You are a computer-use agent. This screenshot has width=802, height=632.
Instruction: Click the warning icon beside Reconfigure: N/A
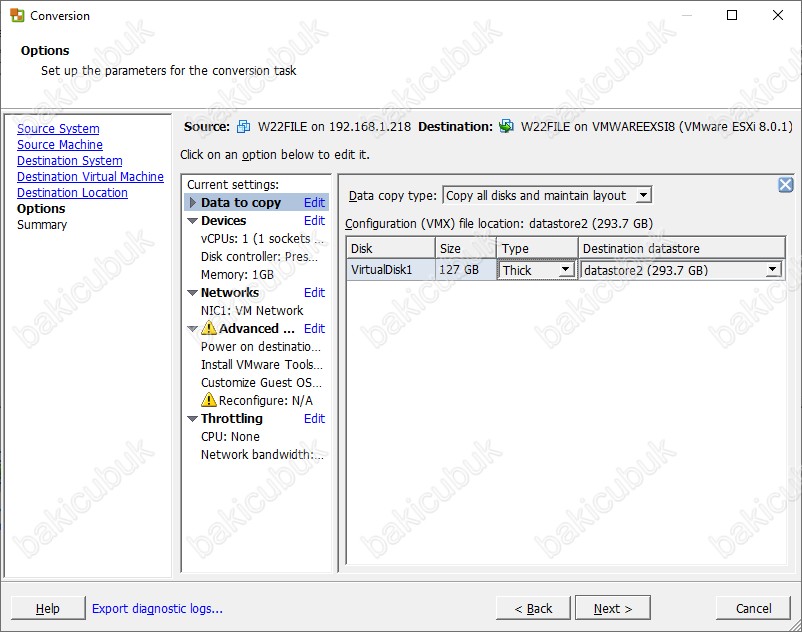click(209, 399)
